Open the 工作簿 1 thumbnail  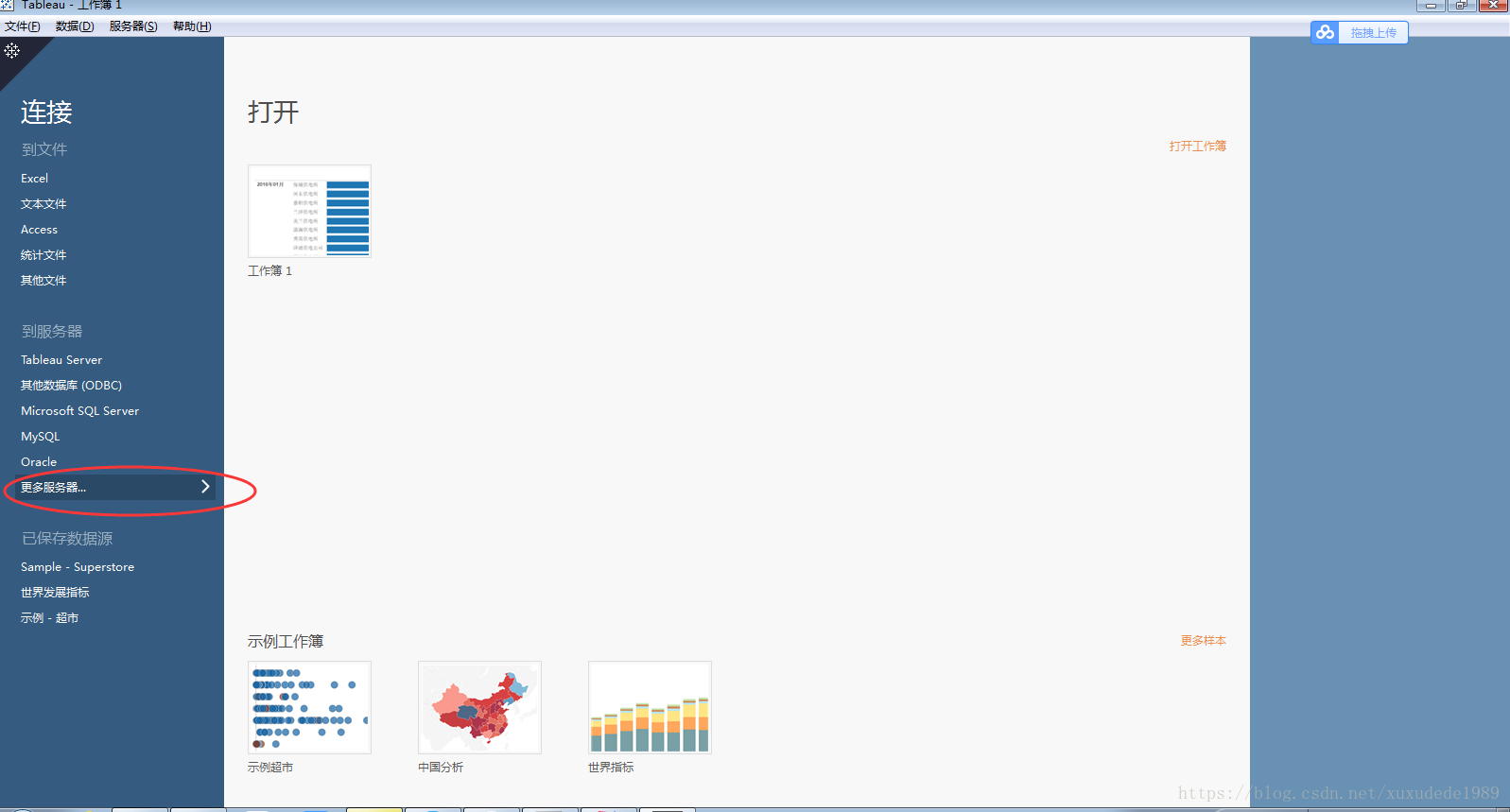click(x=309, y=211)
